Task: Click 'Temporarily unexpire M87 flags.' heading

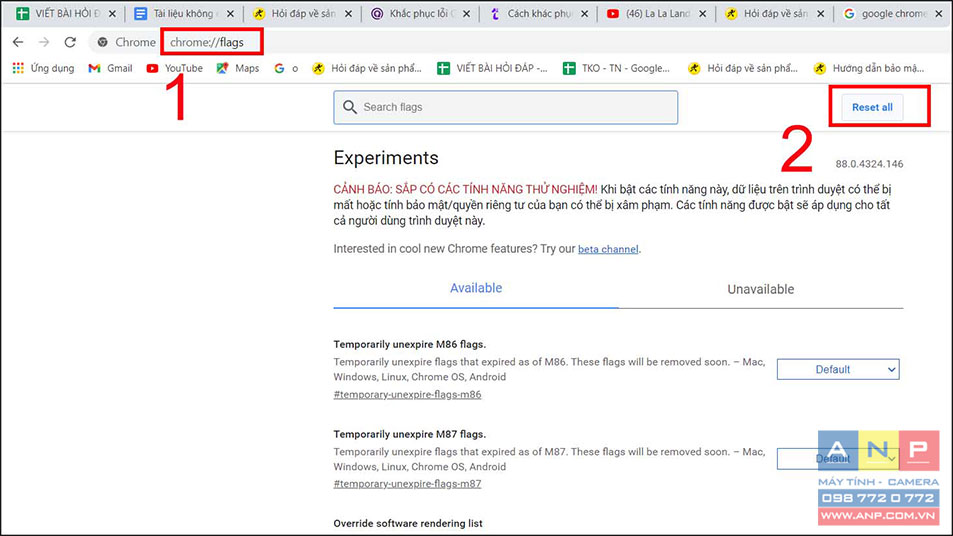Action: point(410,434)
